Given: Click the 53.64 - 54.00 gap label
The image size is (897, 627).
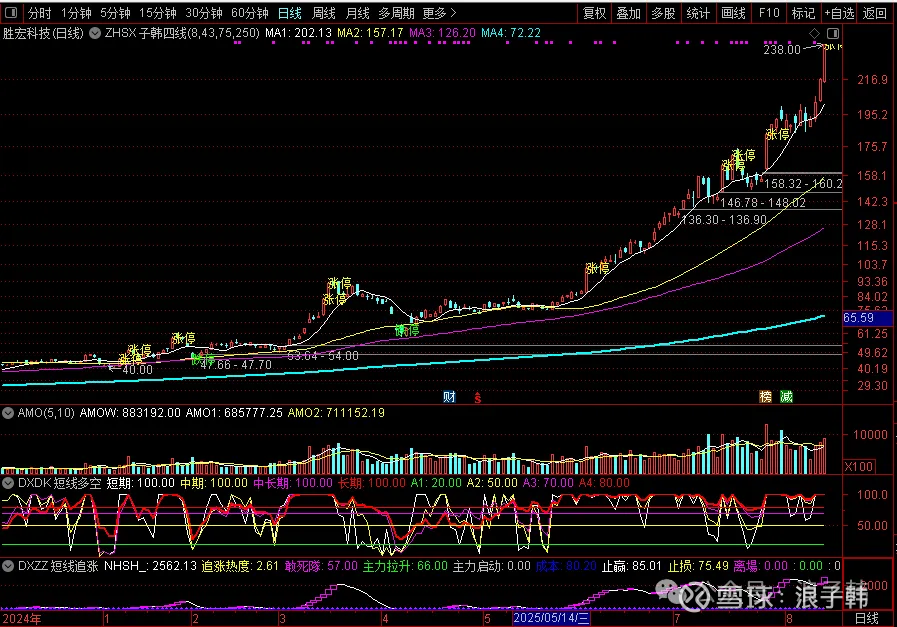Looking at the screenshot, I should pos(323,356).
